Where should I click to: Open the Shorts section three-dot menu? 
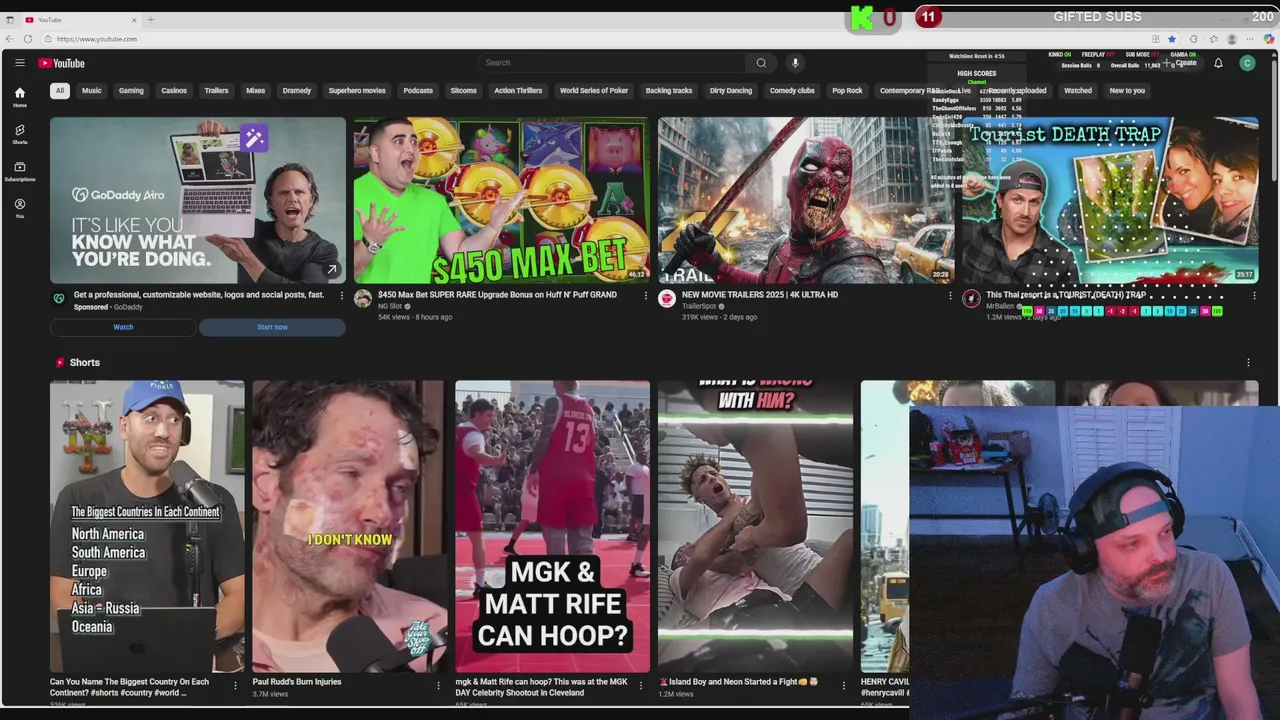point(1248,363)
